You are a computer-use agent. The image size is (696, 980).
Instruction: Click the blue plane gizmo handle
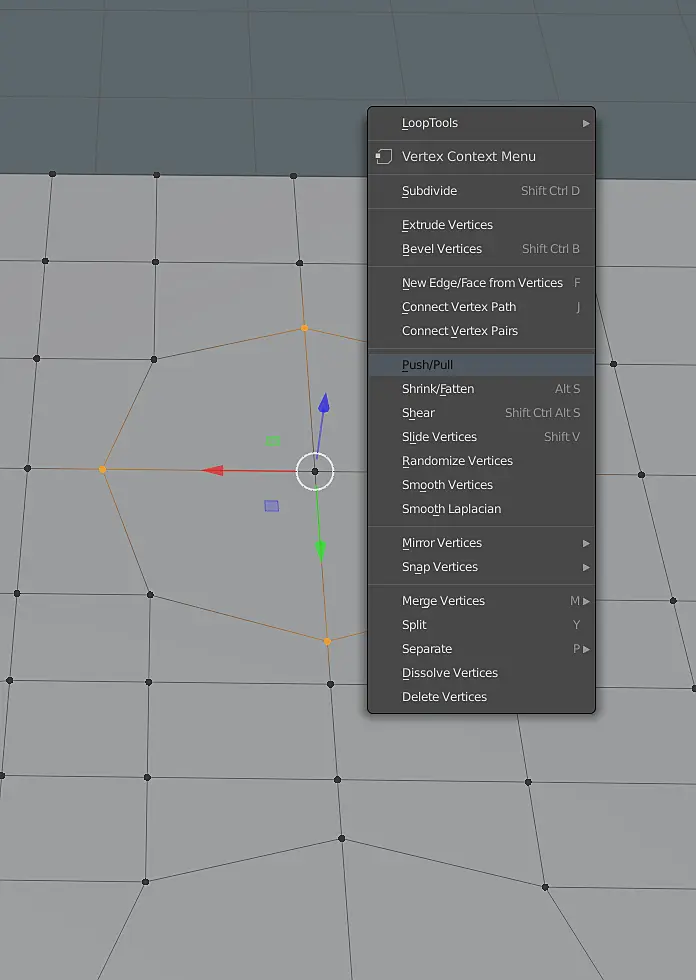tap(272, 506)
